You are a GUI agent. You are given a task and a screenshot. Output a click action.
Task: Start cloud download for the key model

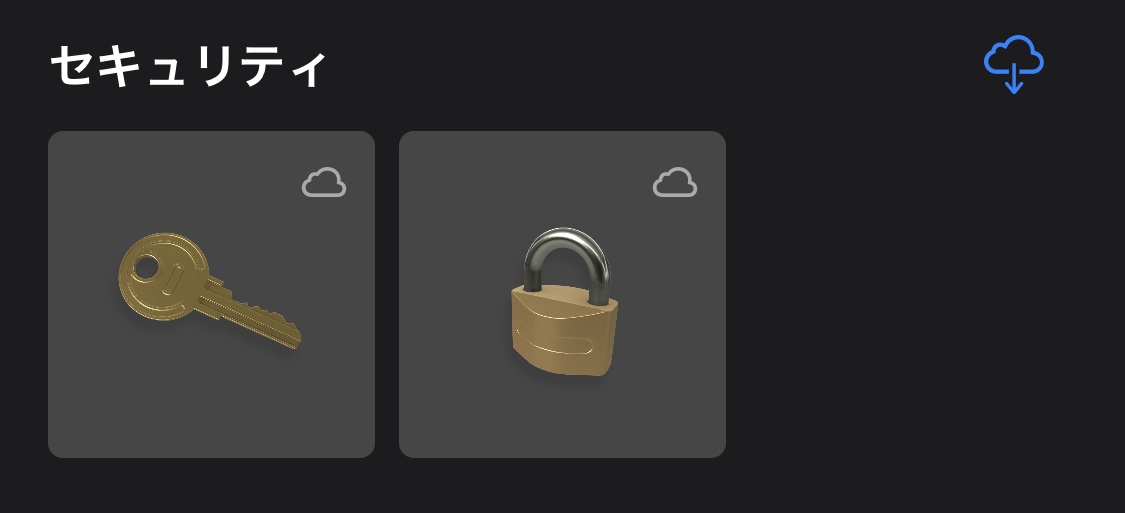point(324,182)
